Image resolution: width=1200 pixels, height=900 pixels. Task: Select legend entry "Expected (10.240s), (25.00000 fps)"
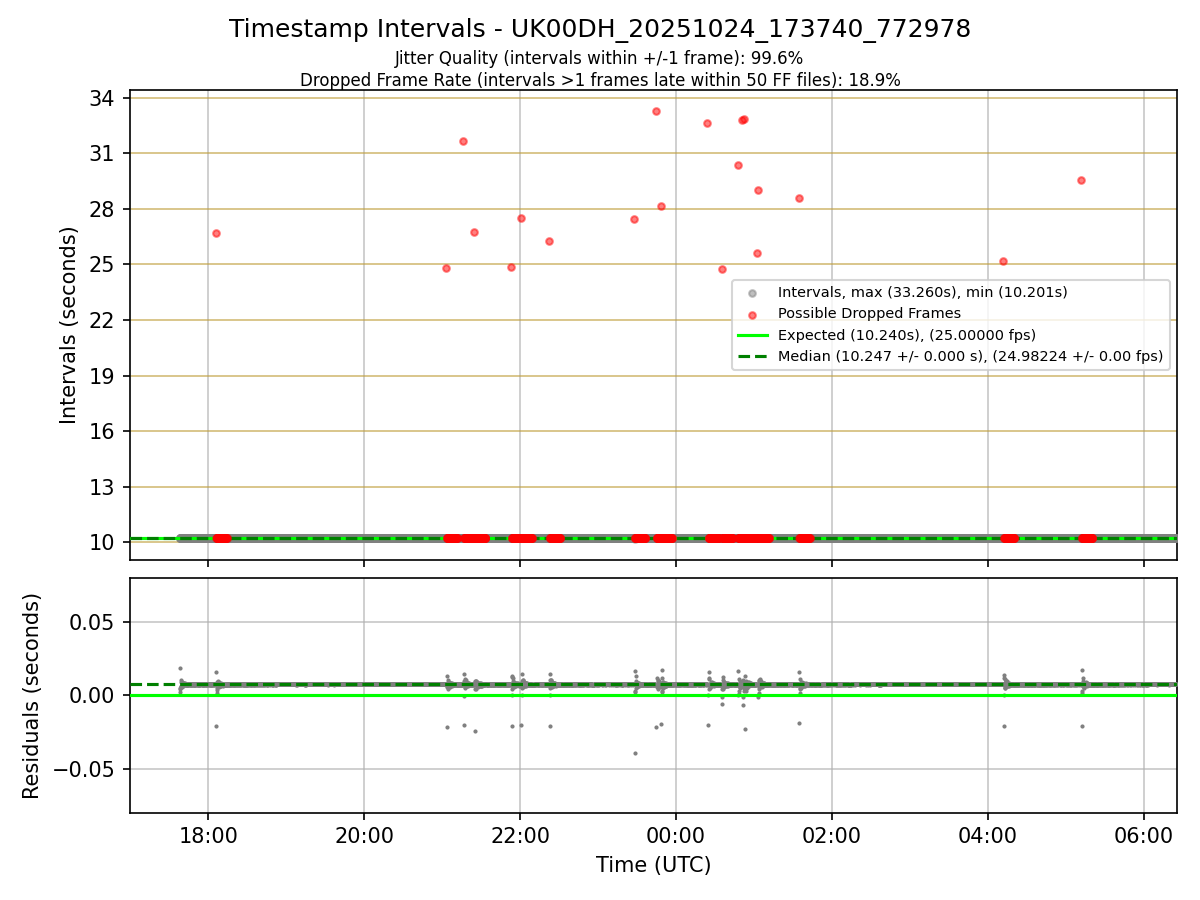pyautogui.click(x=906, y=335)
